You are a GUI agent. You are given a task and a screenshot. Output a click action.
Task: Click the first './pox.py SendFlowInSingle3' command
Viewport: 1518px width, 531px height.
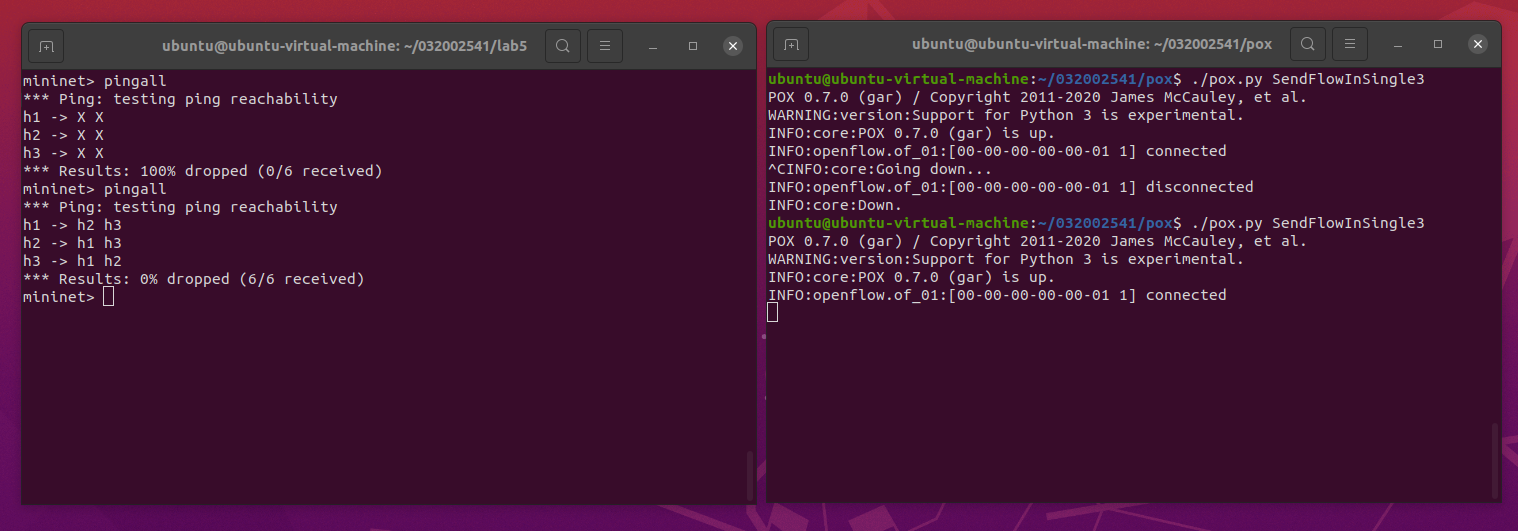coord(1307,79)
